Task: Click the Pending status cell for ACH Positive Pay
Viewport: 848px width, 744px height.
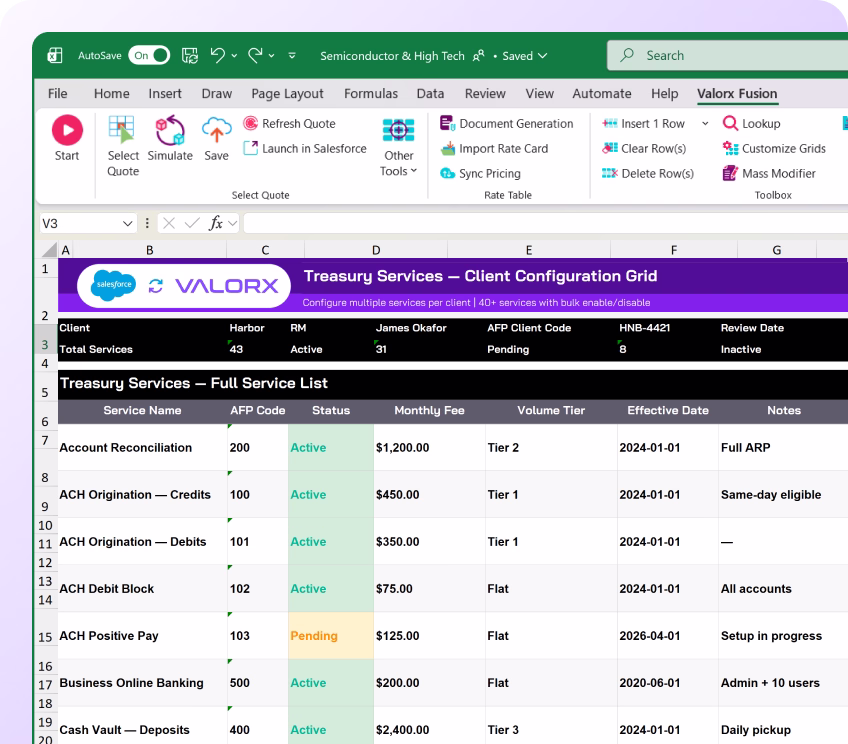Action: [330, 635]
